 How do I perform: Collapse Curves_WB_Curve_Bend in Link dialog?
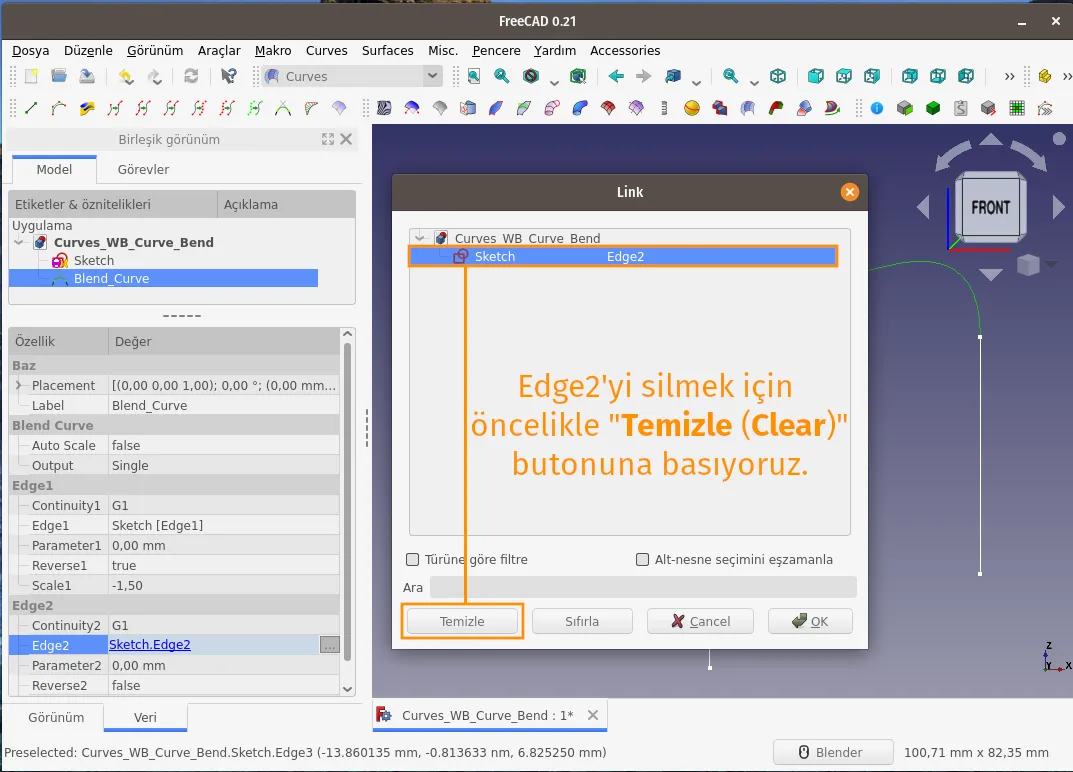pos(419,237)
